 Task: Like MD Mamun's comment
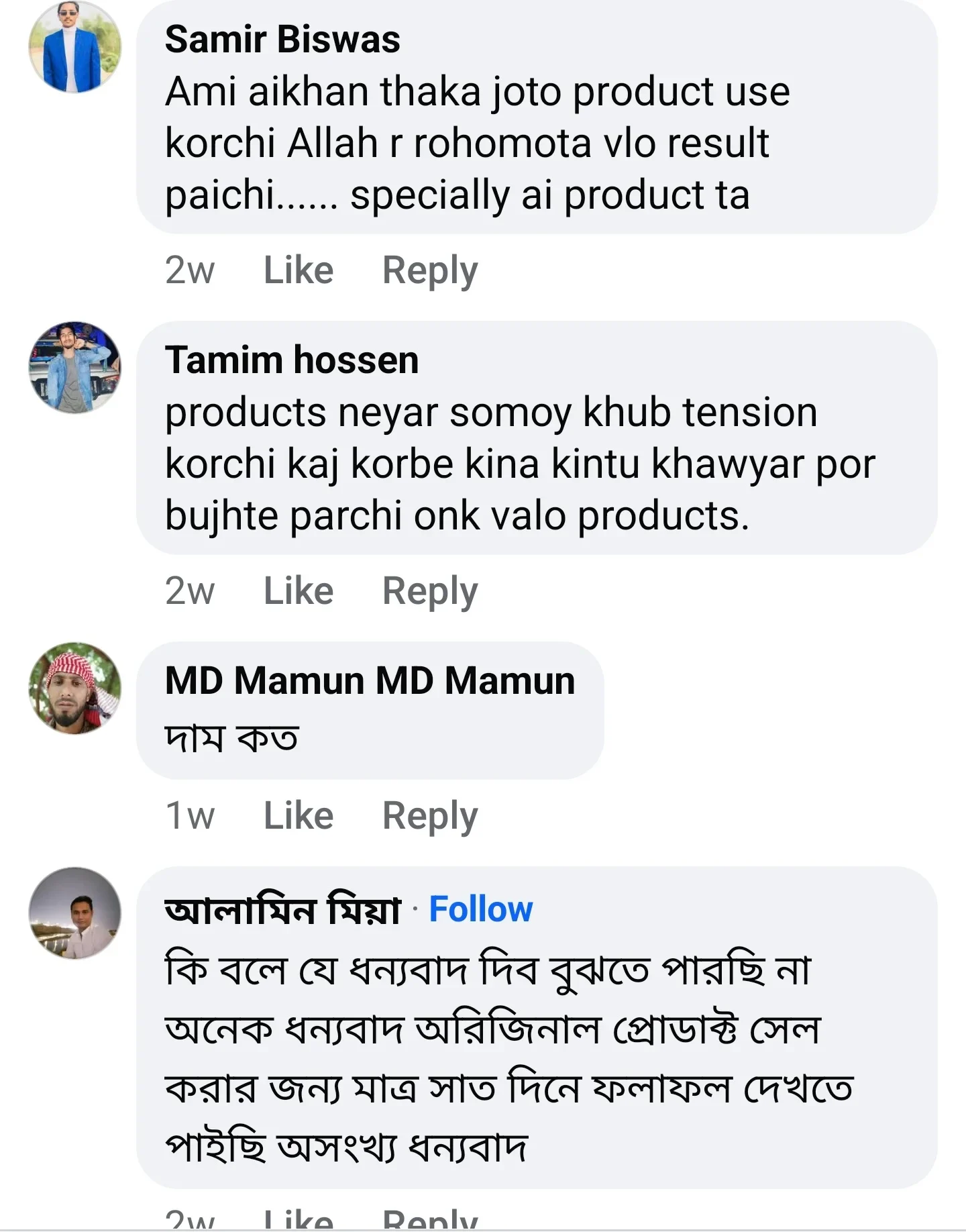tap(298, 815)
